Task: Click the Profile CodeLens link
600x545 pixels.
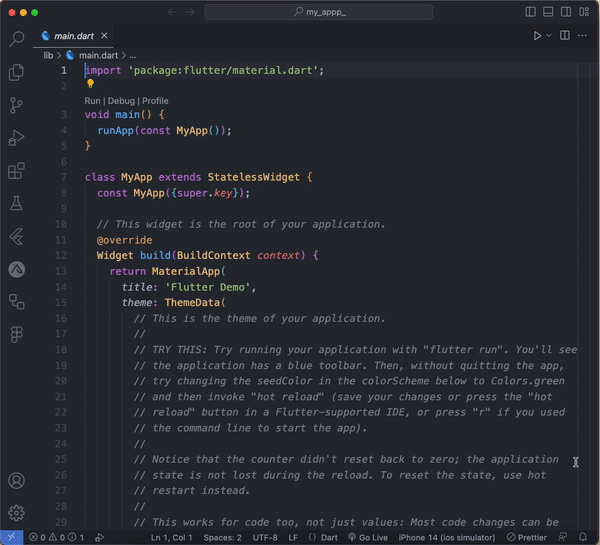Action: click(x=155, y=101)
